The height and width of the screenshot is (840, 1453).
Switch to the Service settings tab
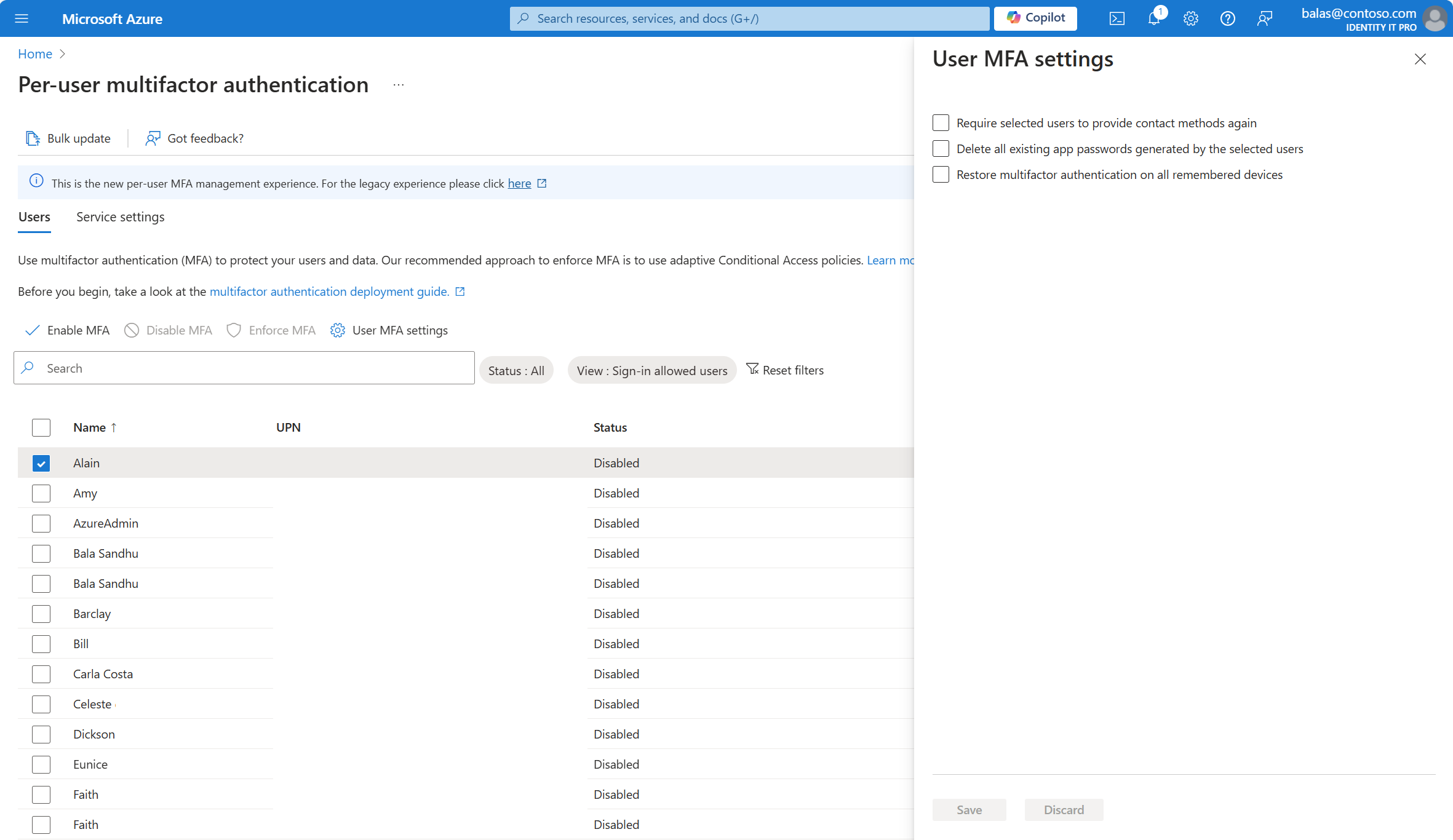(120, 216)
